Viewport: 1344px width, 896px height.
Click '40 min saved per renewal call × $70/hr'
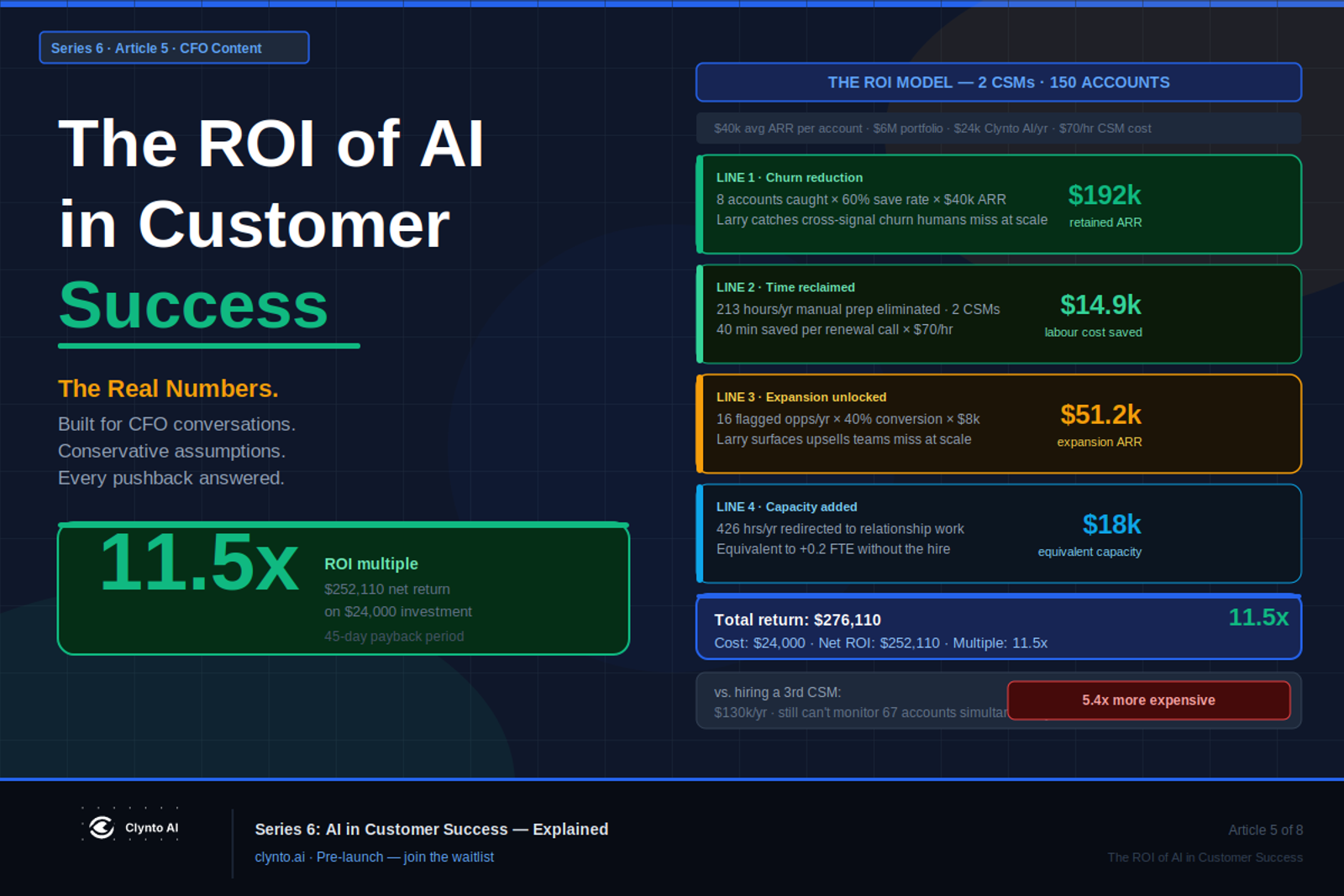click(x=835, y=330)
